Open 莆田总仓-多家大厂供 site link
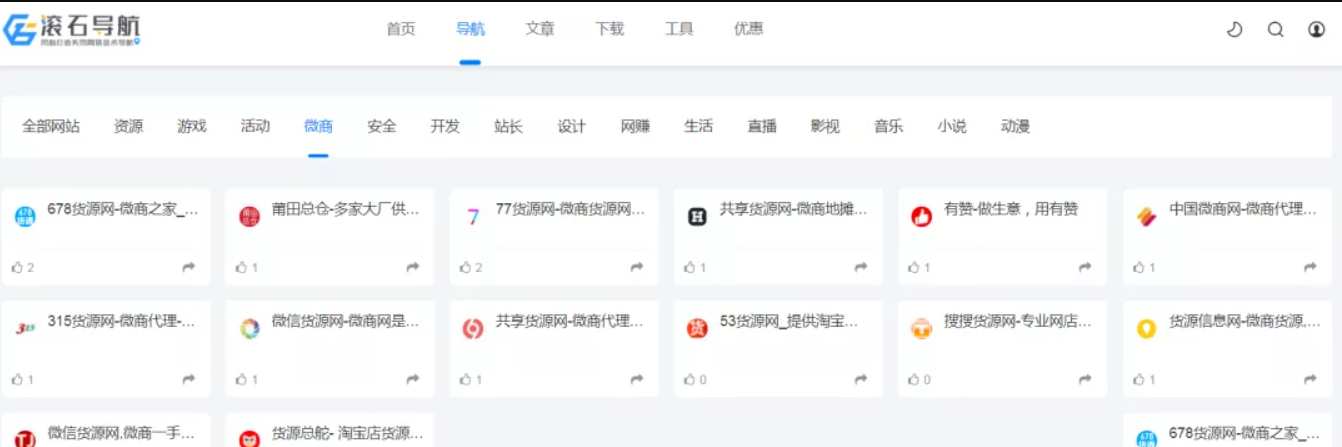Image resolution: width=1342 pixels, height=447 pixels. (346, 210)
